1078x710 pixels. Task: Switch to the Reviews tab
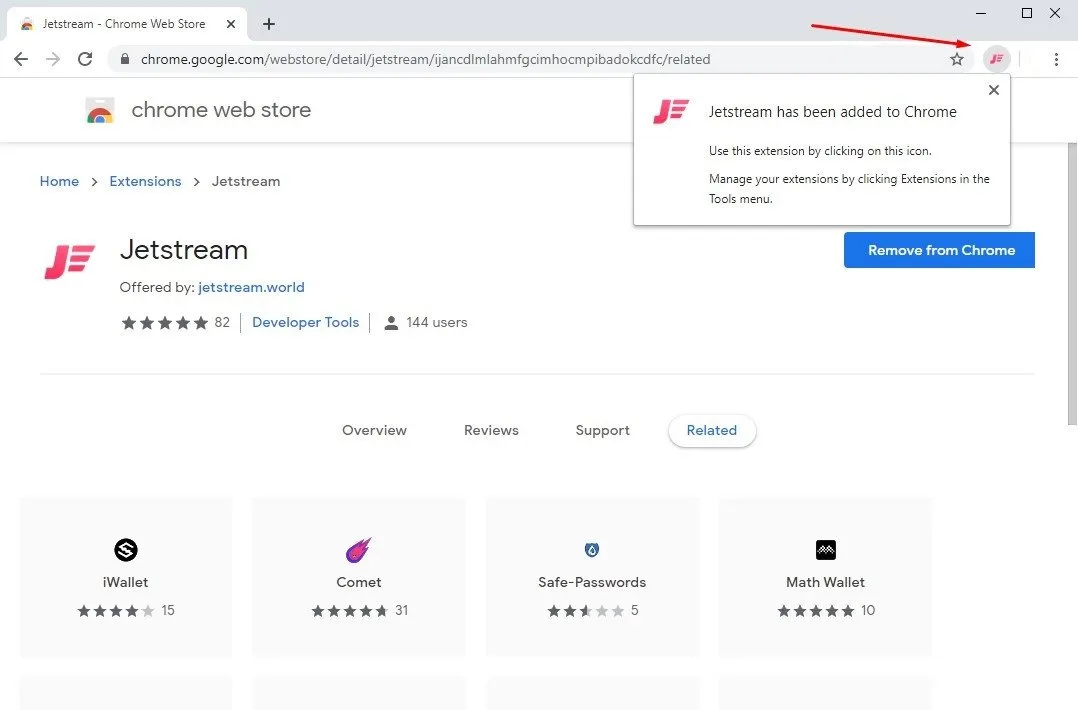[x=491, y=430]
